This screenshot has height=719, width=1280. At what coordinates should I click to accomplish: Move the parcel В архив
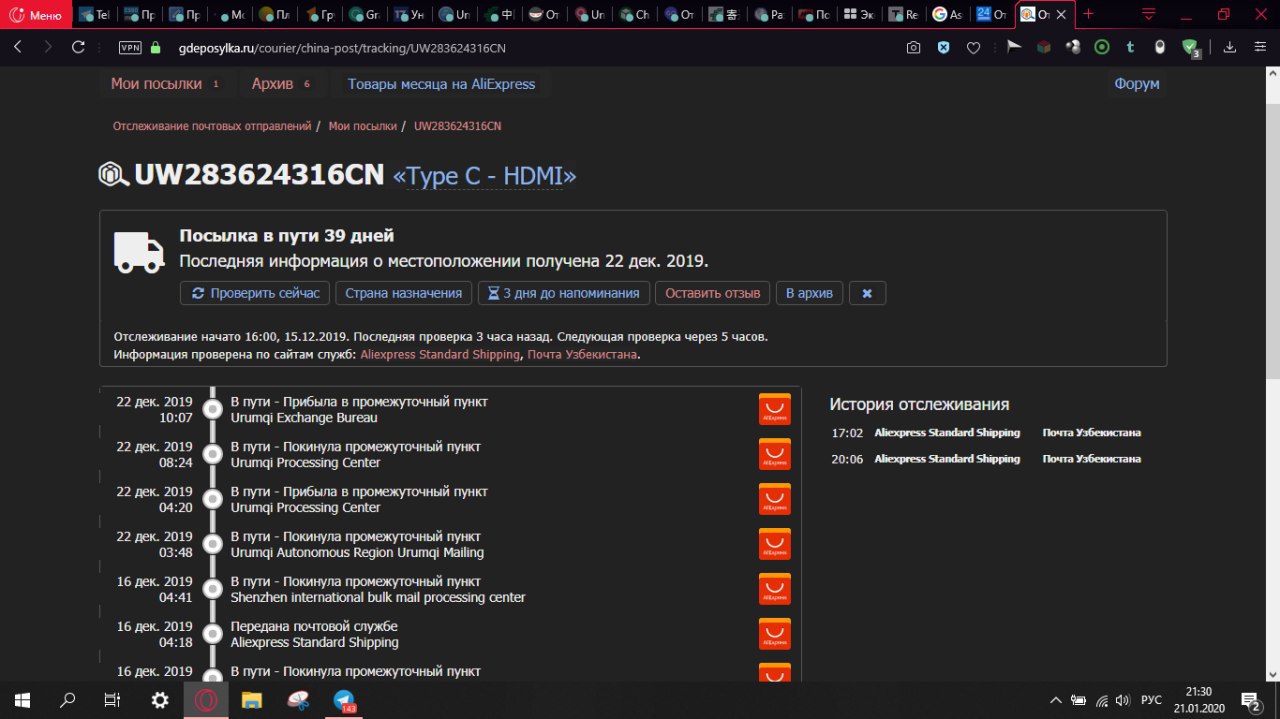810,293
